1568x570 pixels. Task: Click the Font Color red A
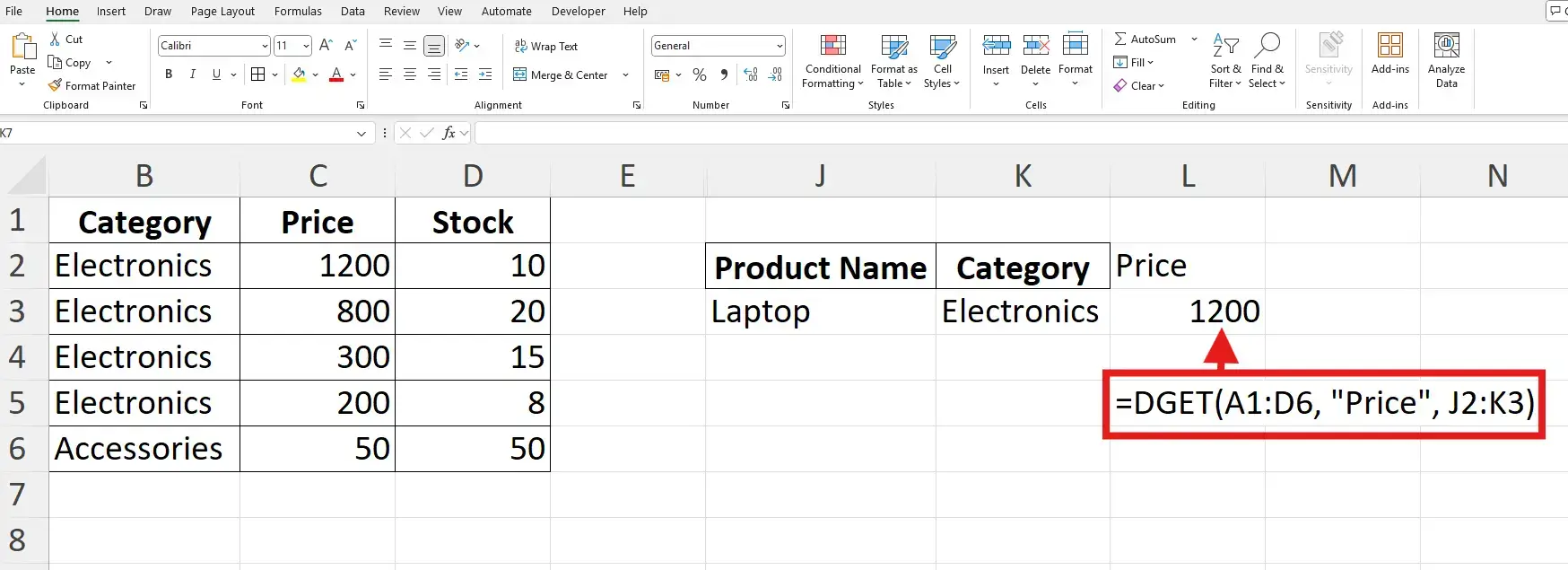336,75
